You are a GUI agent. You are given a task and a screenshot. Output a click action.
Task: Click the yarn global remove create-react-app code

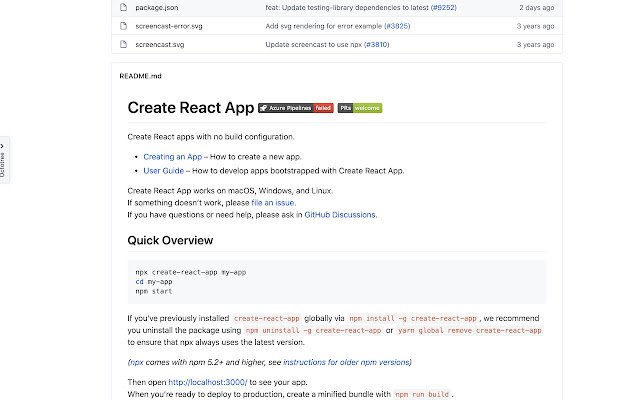[x=469, y=331]
